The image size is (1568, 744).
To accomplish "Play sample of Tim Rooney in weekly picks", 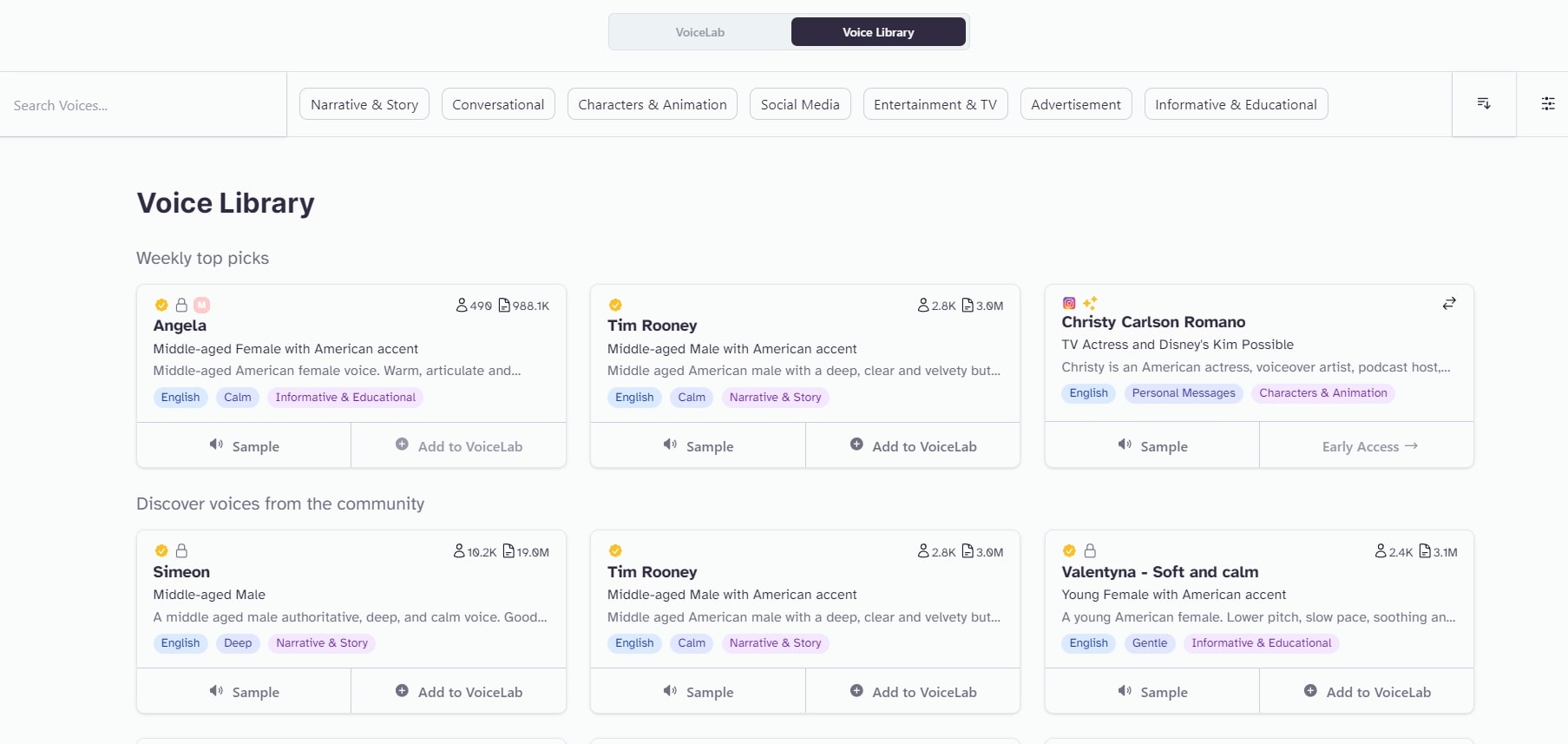I will point(699,445).
